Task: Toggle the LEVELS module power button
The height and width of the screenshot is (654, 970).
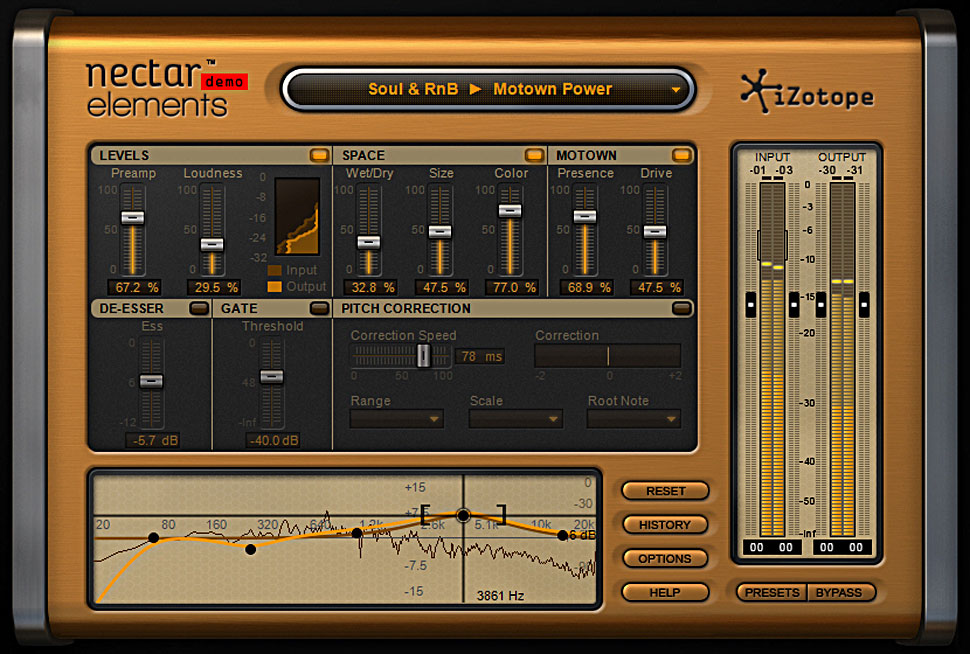Action: [319, 155]
